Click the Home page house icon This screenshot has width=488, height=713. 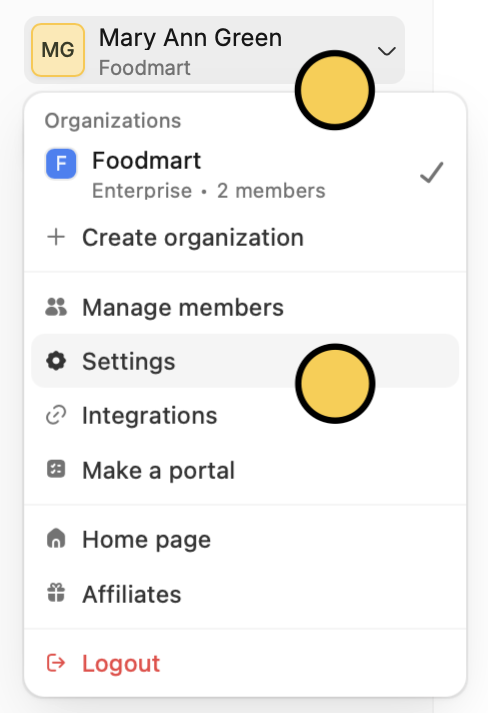56,539
